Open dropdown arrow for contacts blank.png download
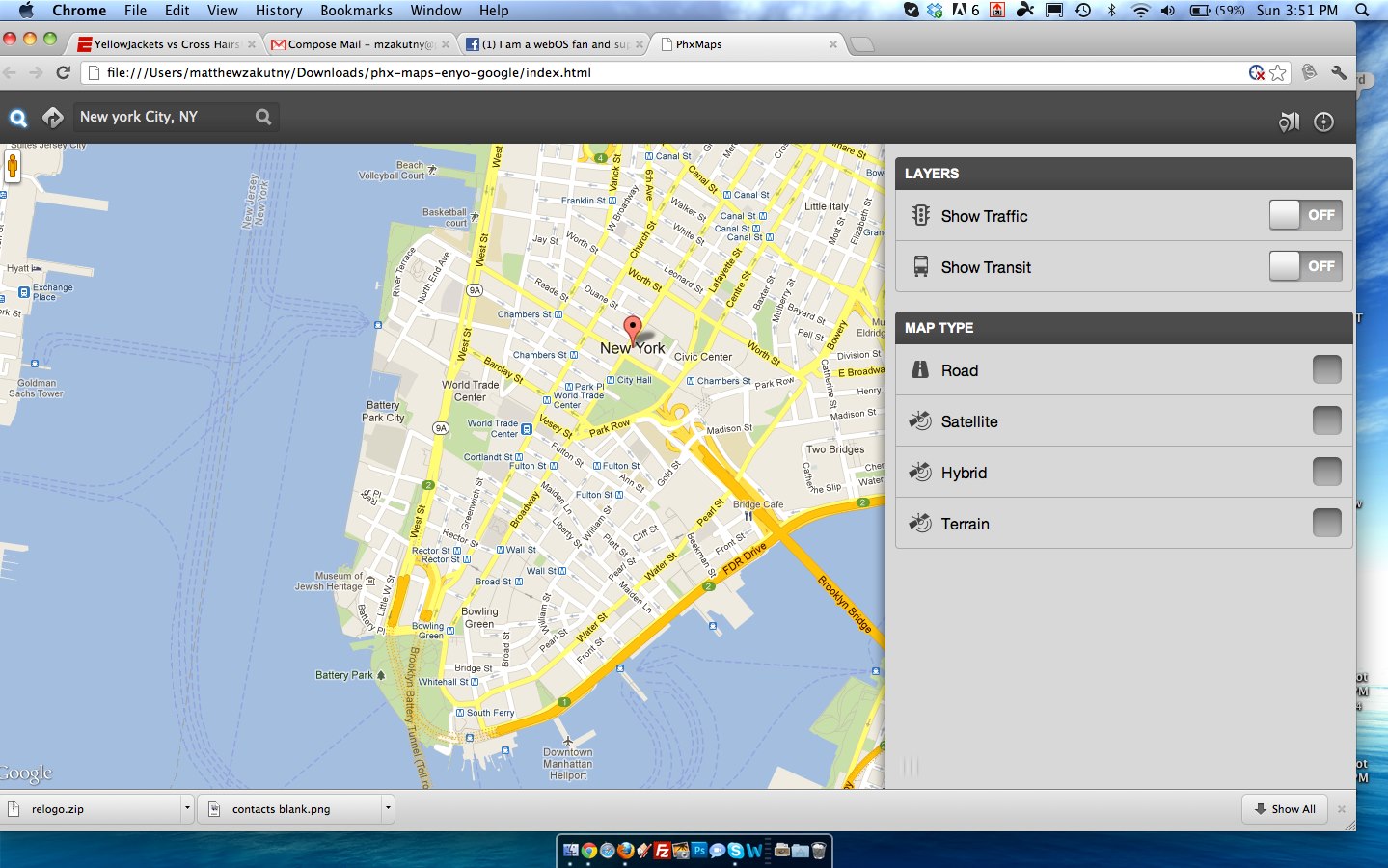Image resolution: width=1388 pixels, height=868 pixels. click(x=388, y=809)
